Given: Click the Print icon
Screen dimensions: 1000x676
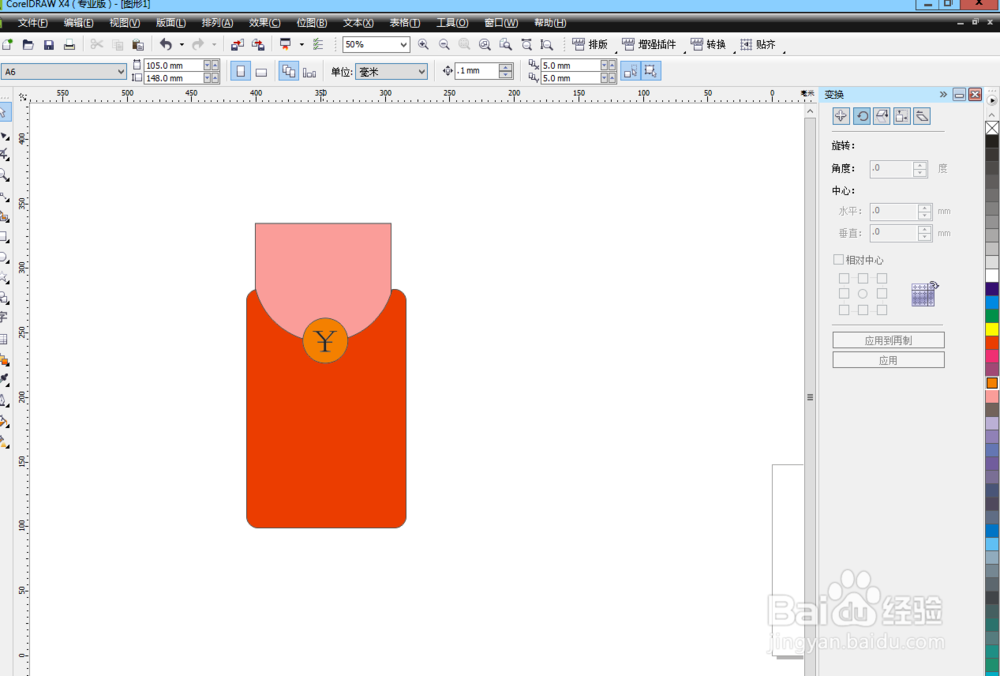Looking at the screenshot, I should (x=69, y=45).
